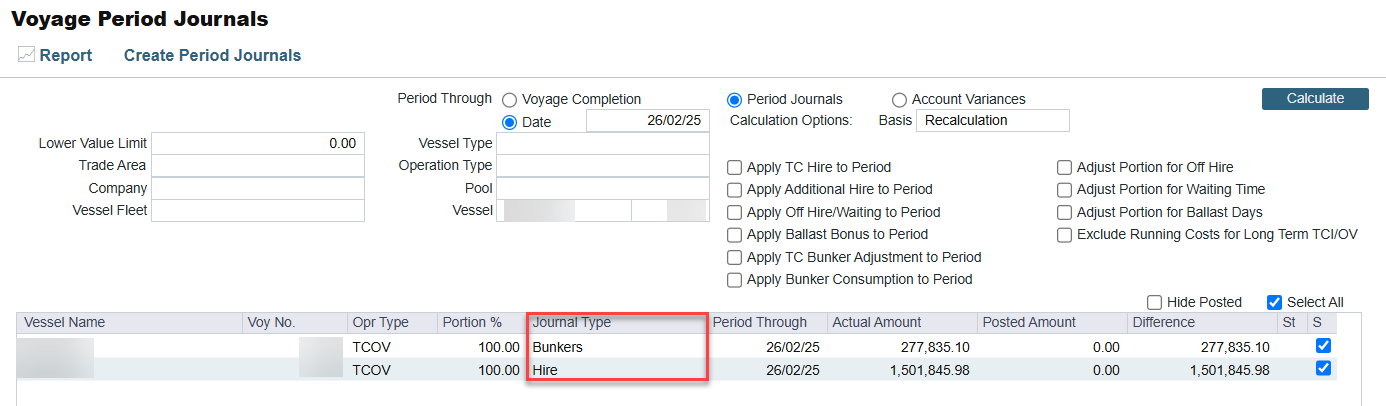Viewport: 1386px width, 406px height.
Task: Click Create Period Journals
Action: [x=212, y=56]
